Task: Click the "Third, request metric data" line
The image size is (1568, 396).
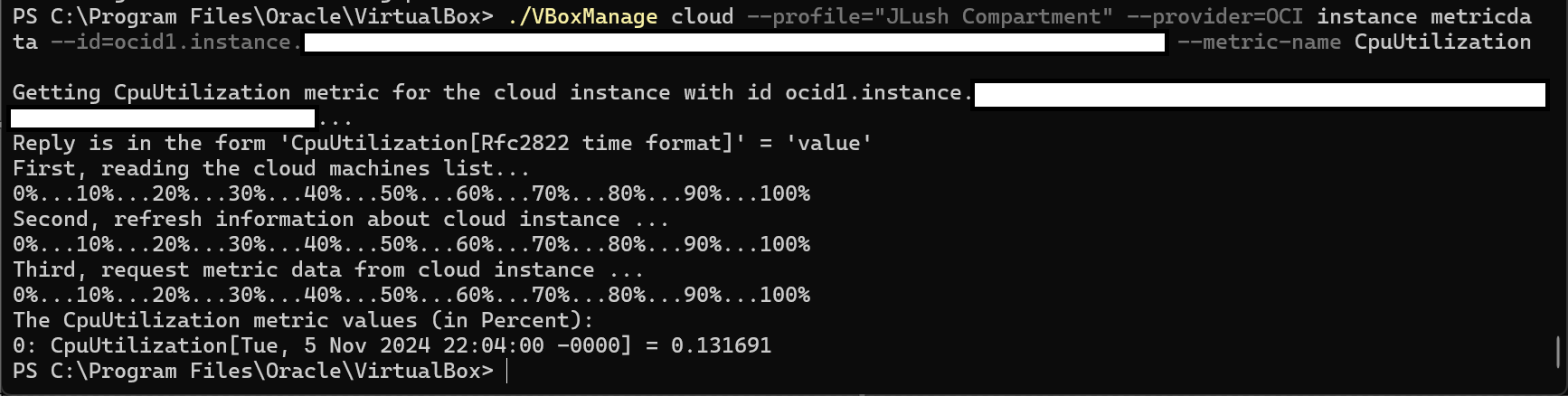Action: click(327, 269)
